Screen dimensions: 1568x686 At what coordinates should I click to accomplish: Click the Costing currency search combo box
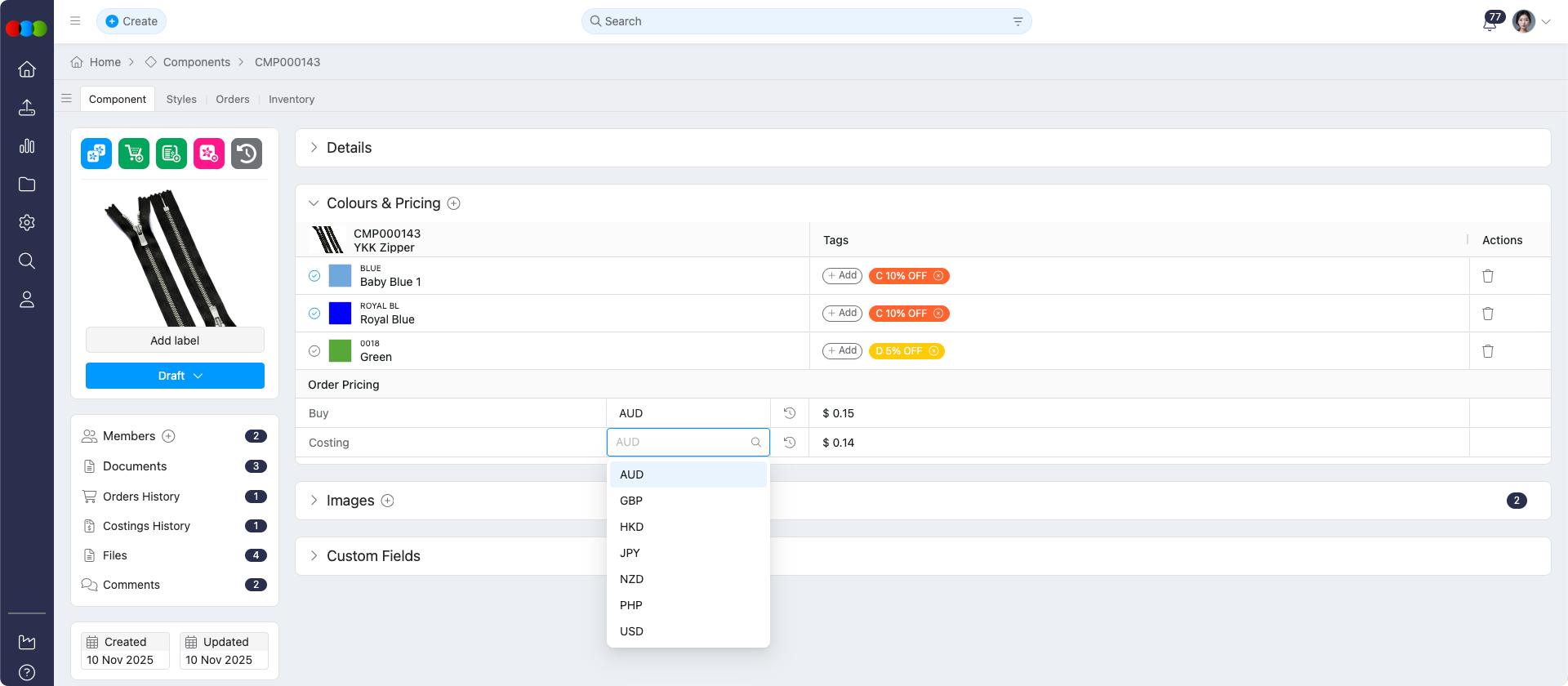688,443
